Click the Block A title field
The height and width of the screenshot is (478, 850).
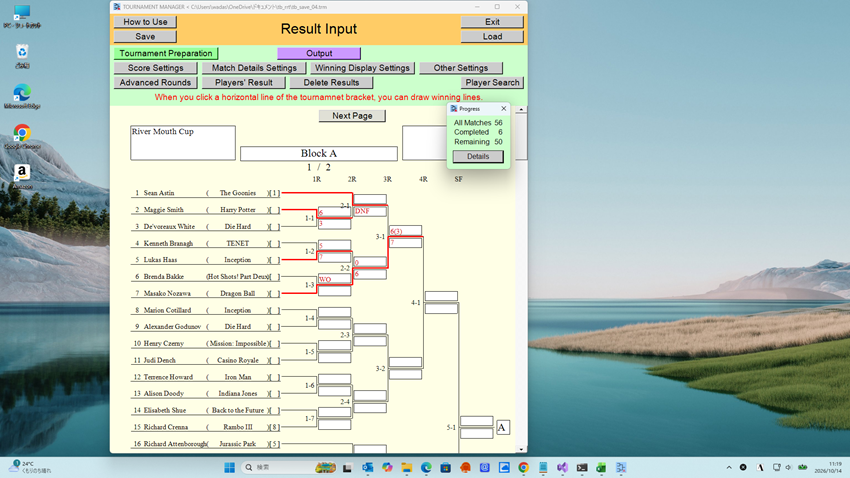tap(319, 153)
